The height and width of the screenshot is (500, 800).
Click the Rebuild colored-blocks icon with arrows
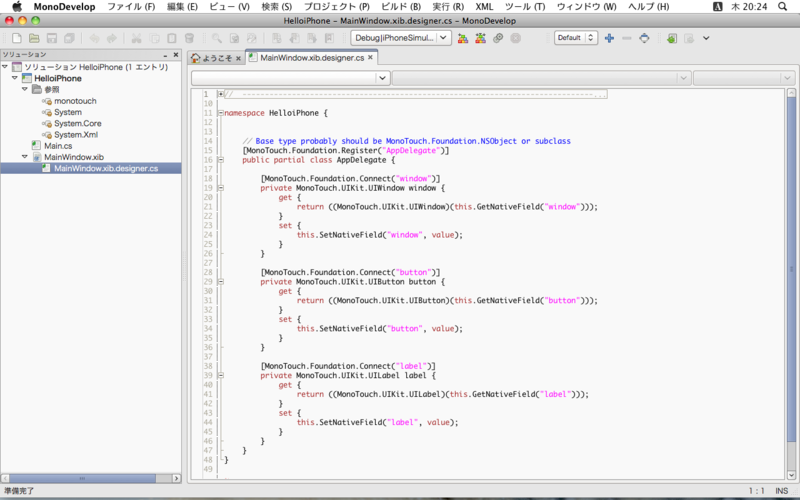tap(480, 38)
